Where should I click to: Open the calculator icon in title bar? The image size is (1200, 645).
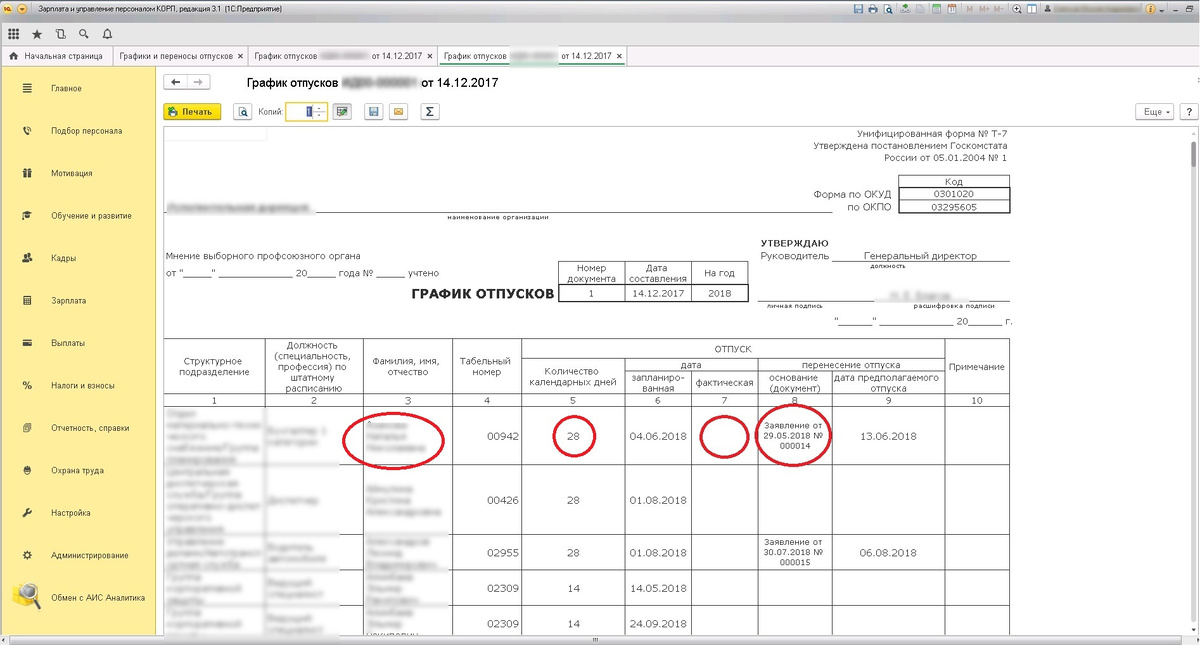[x=936, y=9]
